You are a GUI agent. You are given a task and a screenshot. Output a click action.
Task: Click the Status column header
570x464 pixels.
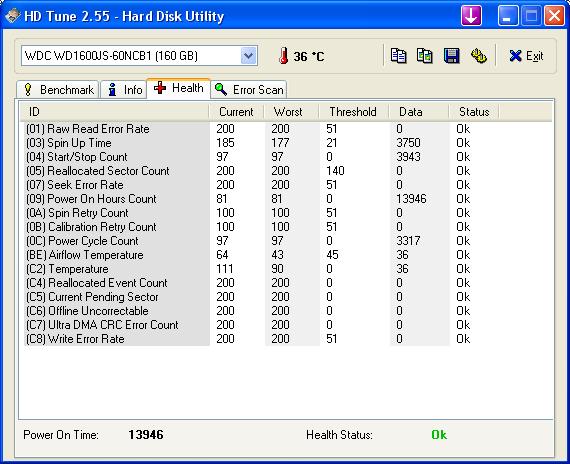[474, 112]
